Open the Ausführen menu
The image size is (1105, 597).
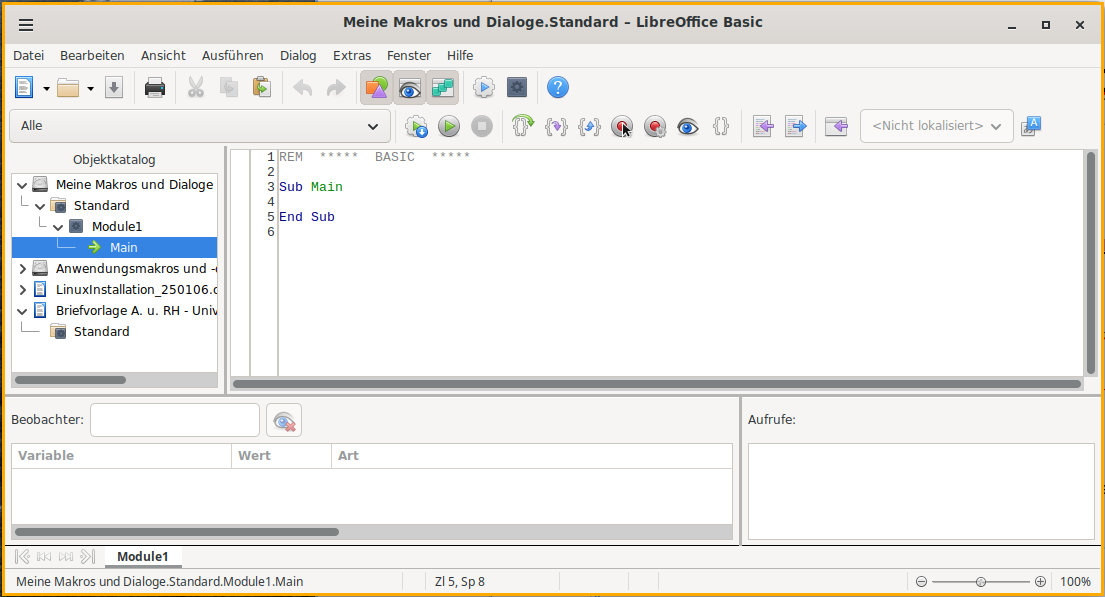[233, 56]
